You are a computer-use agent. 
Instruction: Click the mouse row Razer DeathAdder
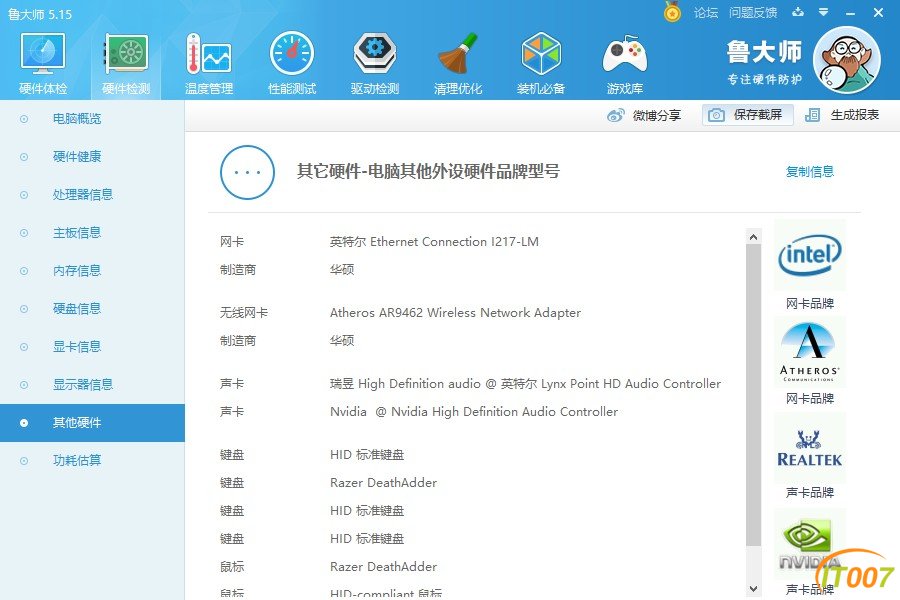(x=383, y=567)
